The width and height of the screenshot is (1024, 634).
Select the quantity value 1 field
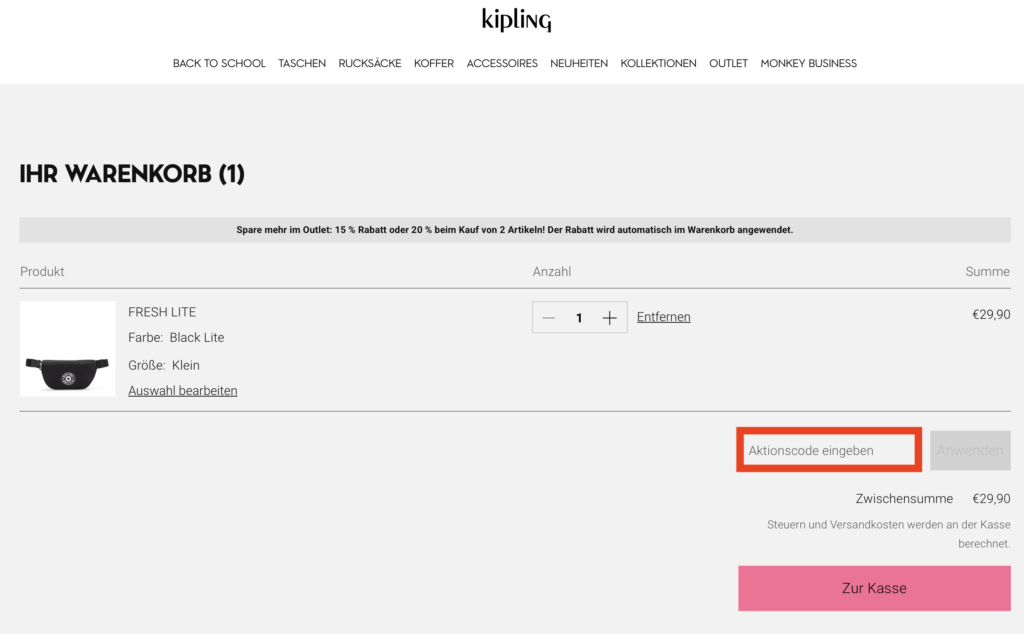[579, 318]
